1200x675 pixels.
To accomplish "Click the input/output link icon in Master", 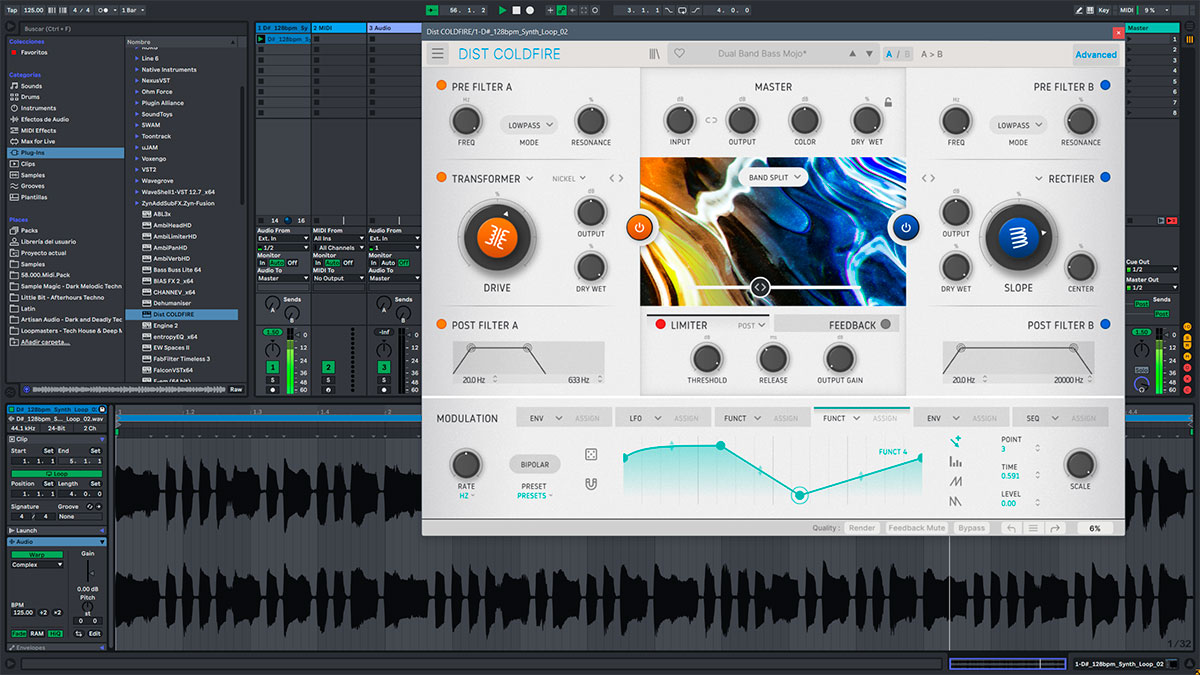I will tap(711, 121).
